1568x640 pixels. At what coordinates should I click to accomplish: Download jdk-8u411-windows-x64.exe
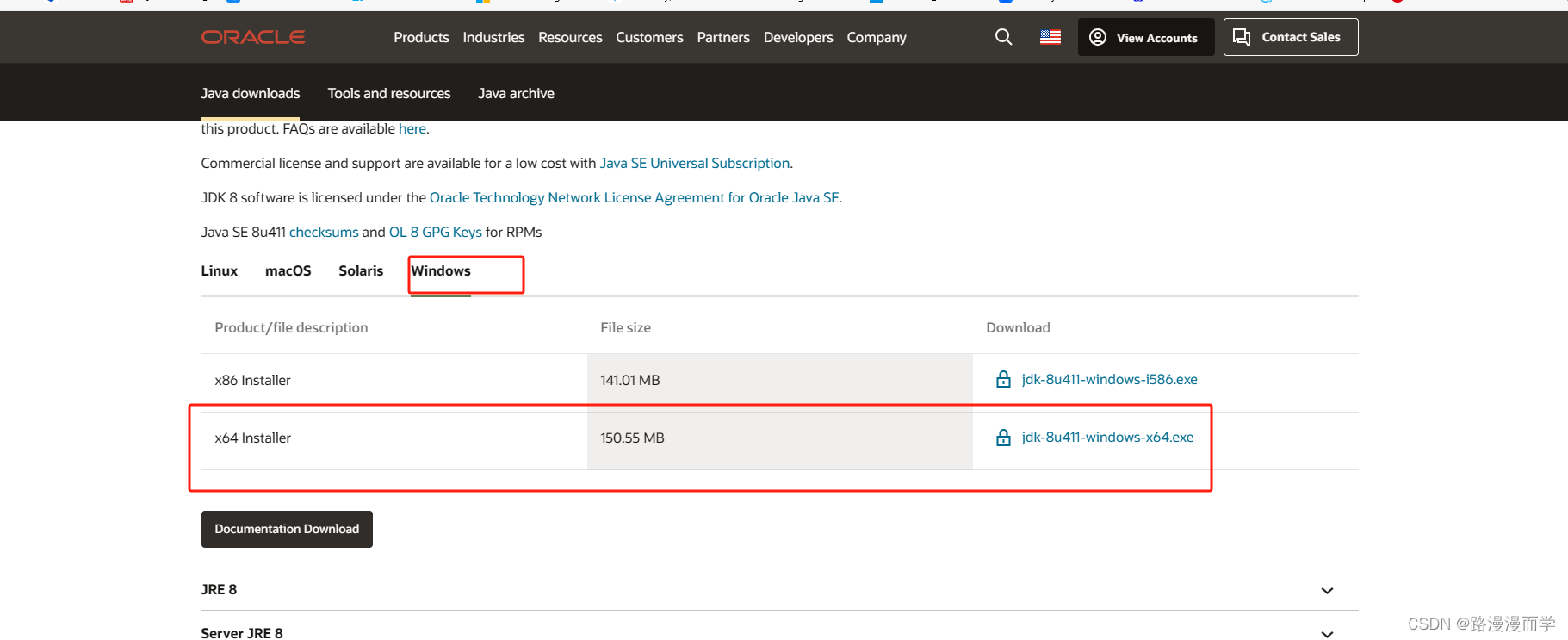coord(1108,437)
